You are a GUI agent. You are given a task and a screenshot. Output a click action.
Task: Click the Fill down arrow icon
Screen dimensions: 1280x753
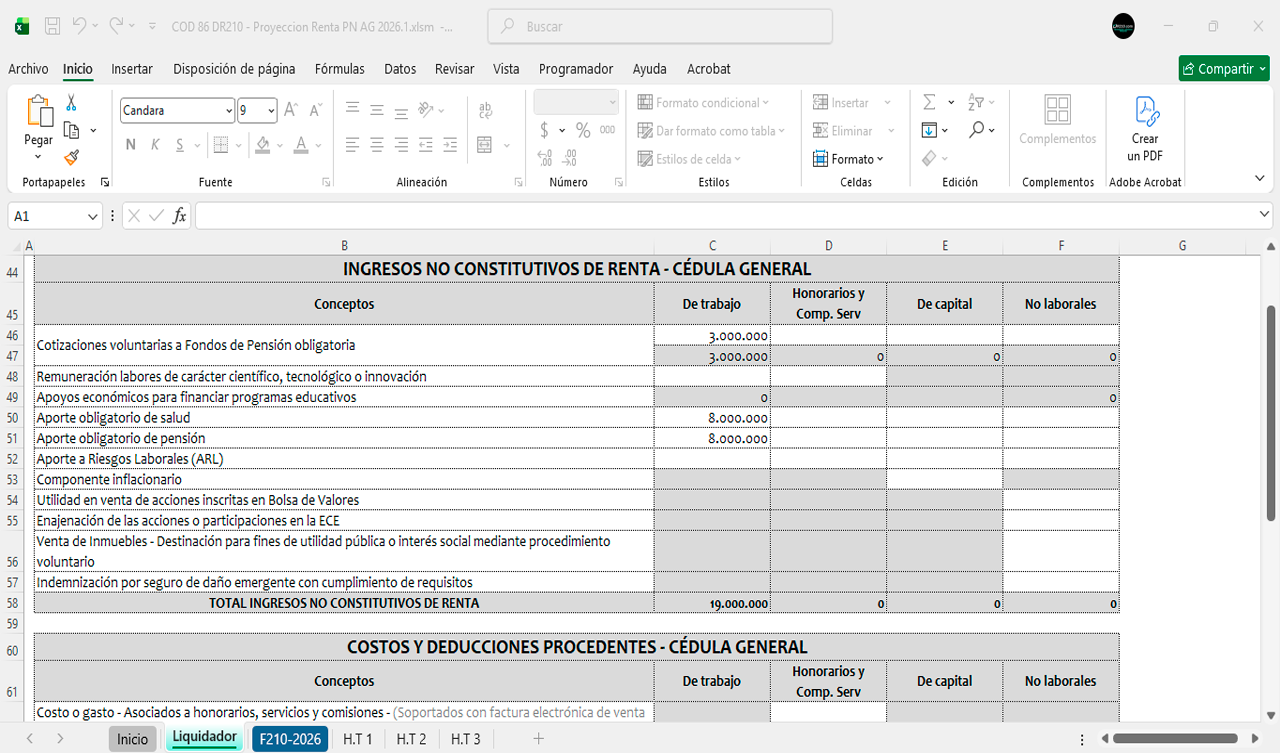[x=929, y=130]
